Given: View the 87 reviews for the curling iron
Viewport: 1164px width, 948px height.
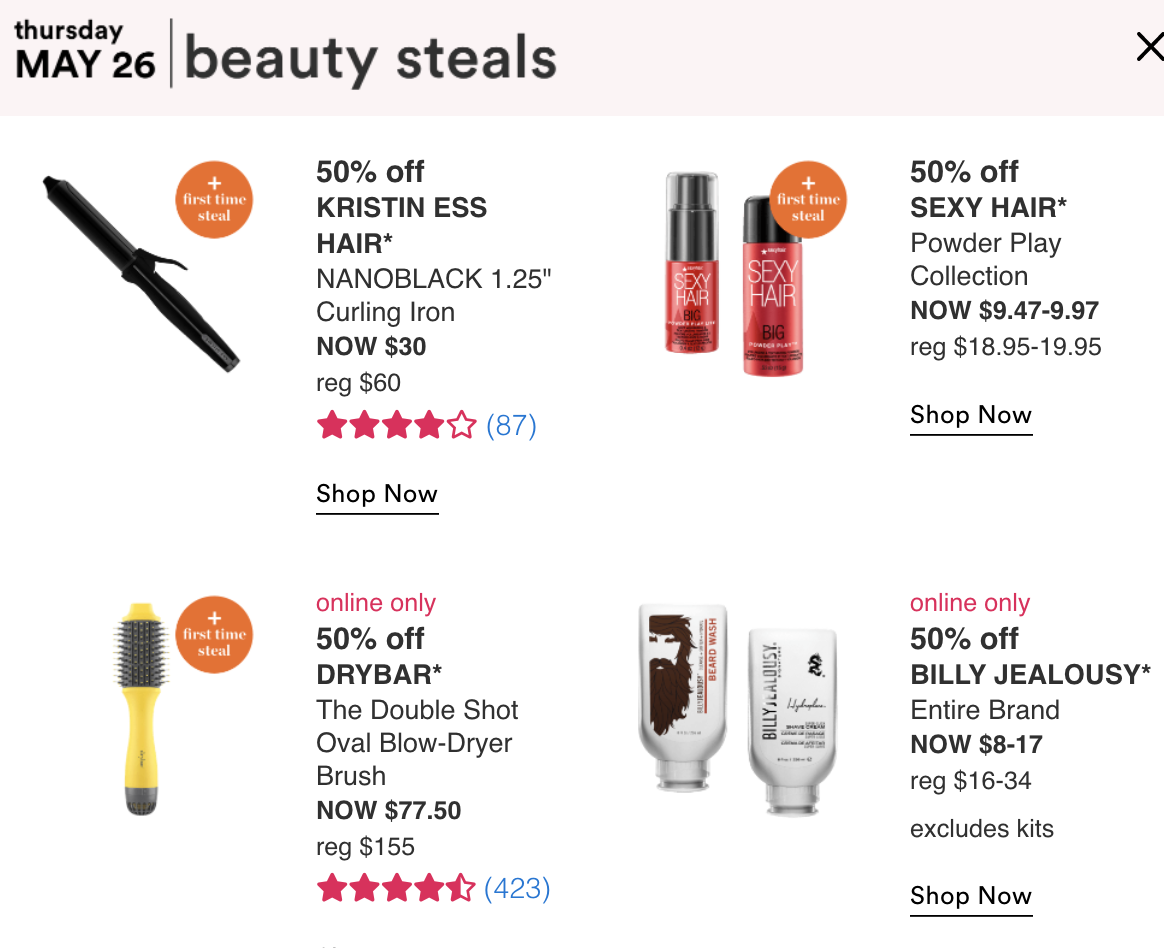Looking at the screenshot, I should [511, 426].
